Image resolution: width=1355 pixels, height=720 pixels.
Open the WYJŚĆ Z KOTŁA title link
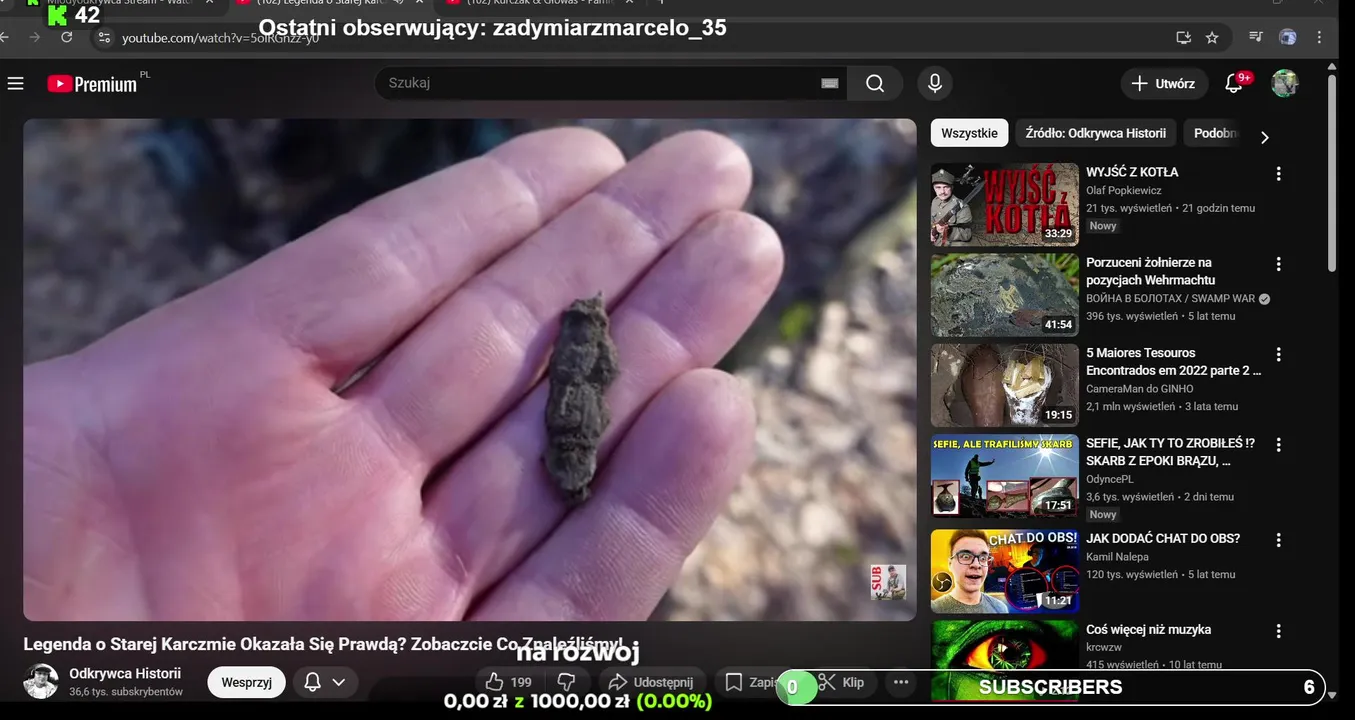coord(1132,172)
